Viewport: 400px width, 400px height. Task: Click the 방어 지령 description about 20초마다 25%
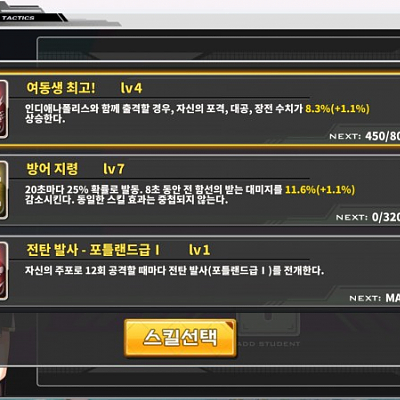(x=190, y=195)
